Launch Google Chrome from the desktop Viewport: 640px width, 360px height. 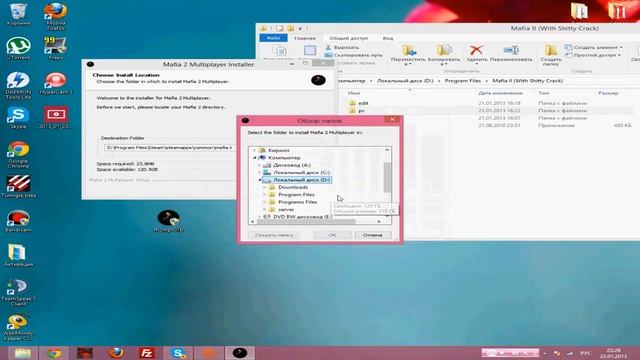pos(18,154)
